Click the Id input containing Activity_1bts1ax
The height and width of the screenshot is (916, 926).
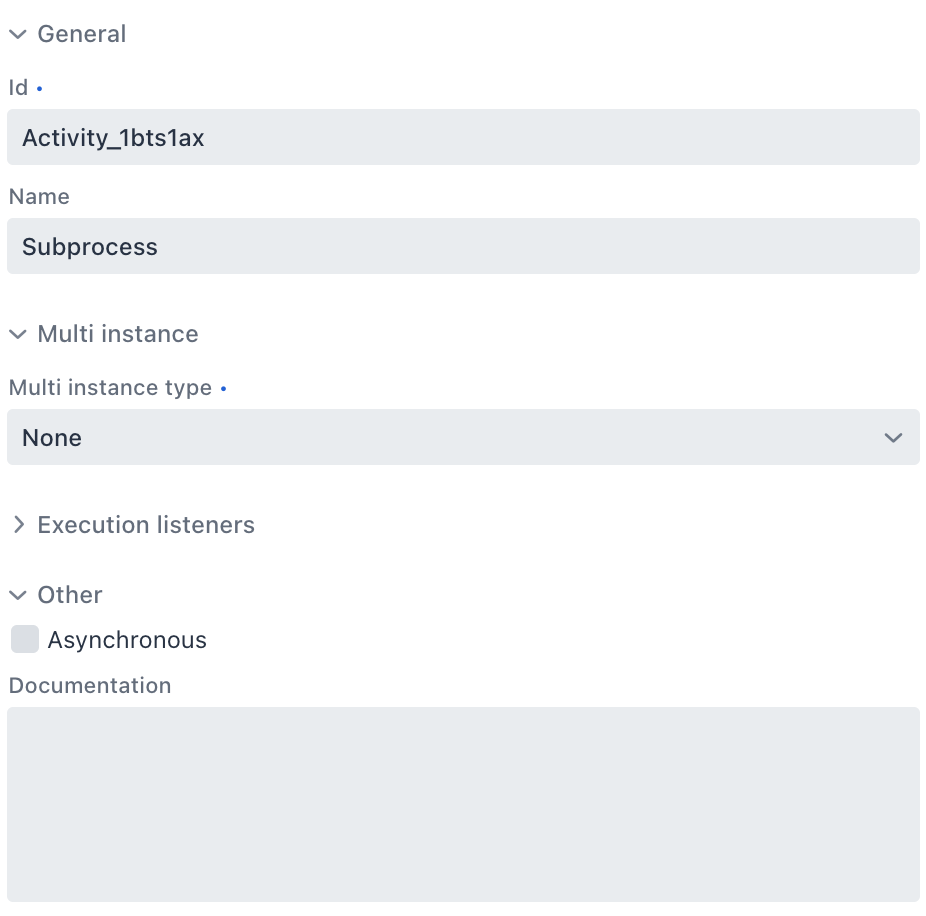[463, 137]
